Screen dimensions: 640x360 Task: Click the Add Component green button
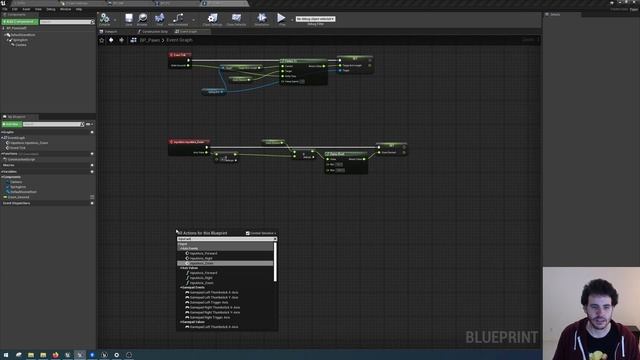coord(20,22)
